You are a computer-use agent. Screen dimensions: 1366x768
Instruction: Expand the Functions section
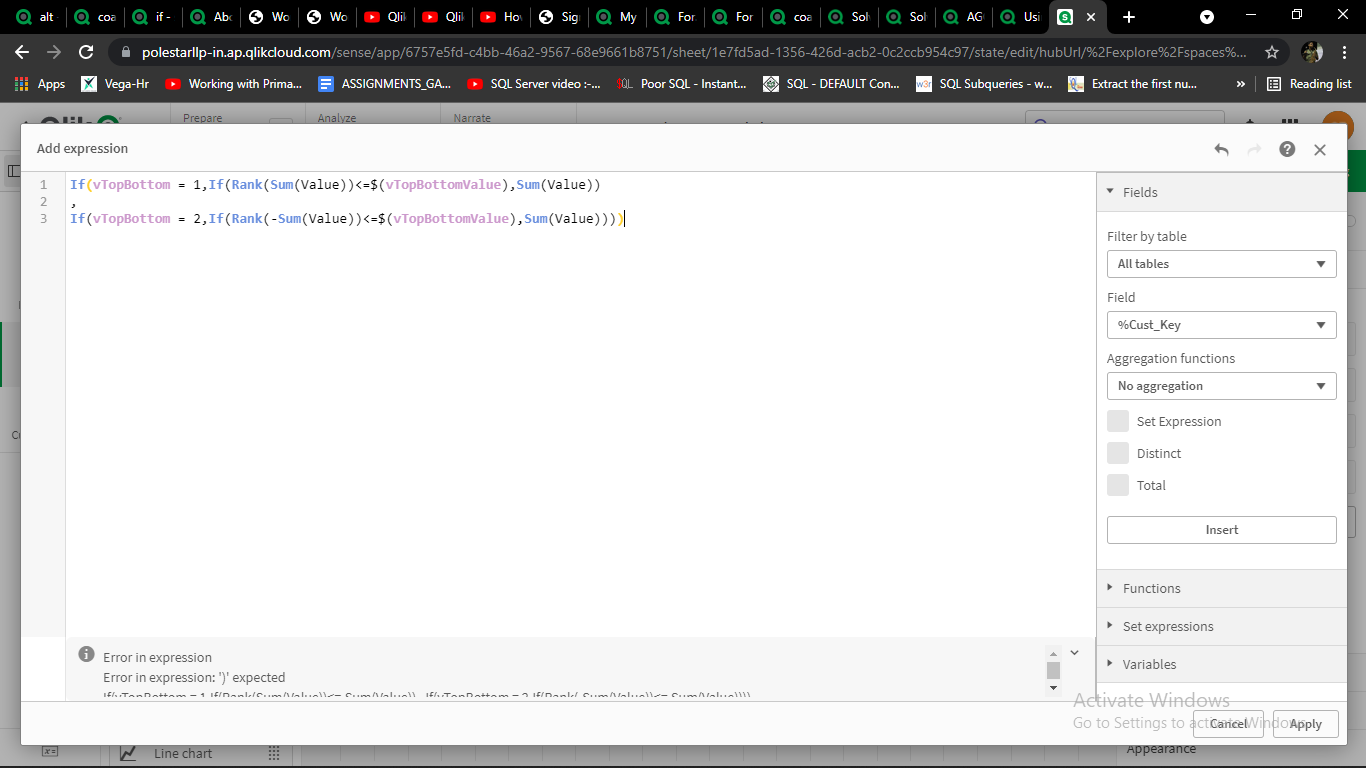coord(1151,588)
